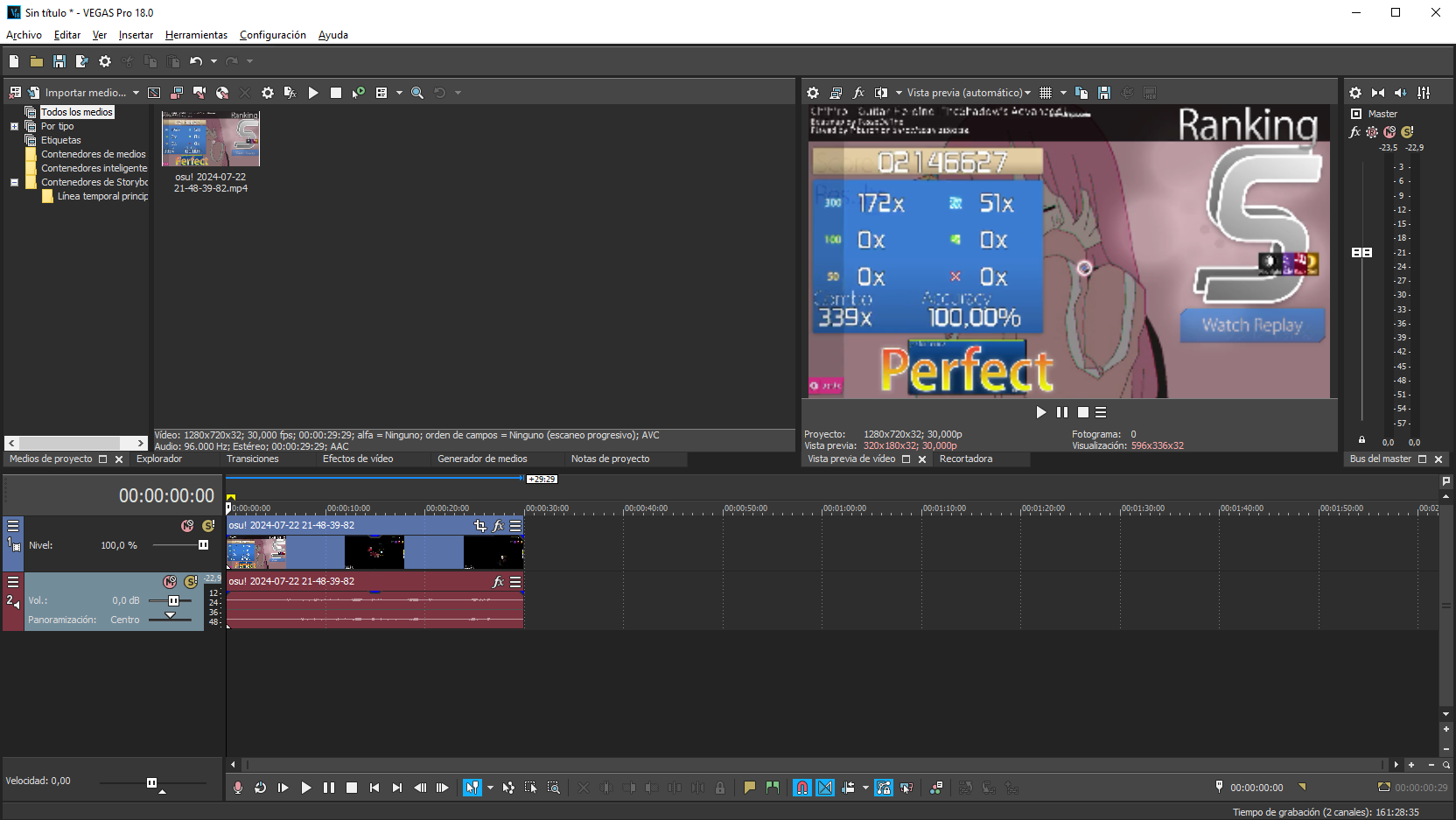Open the media views dropdown arrow
This screenshot has height=820, width=1456.
pyautogui.click(x=399, y=93)
